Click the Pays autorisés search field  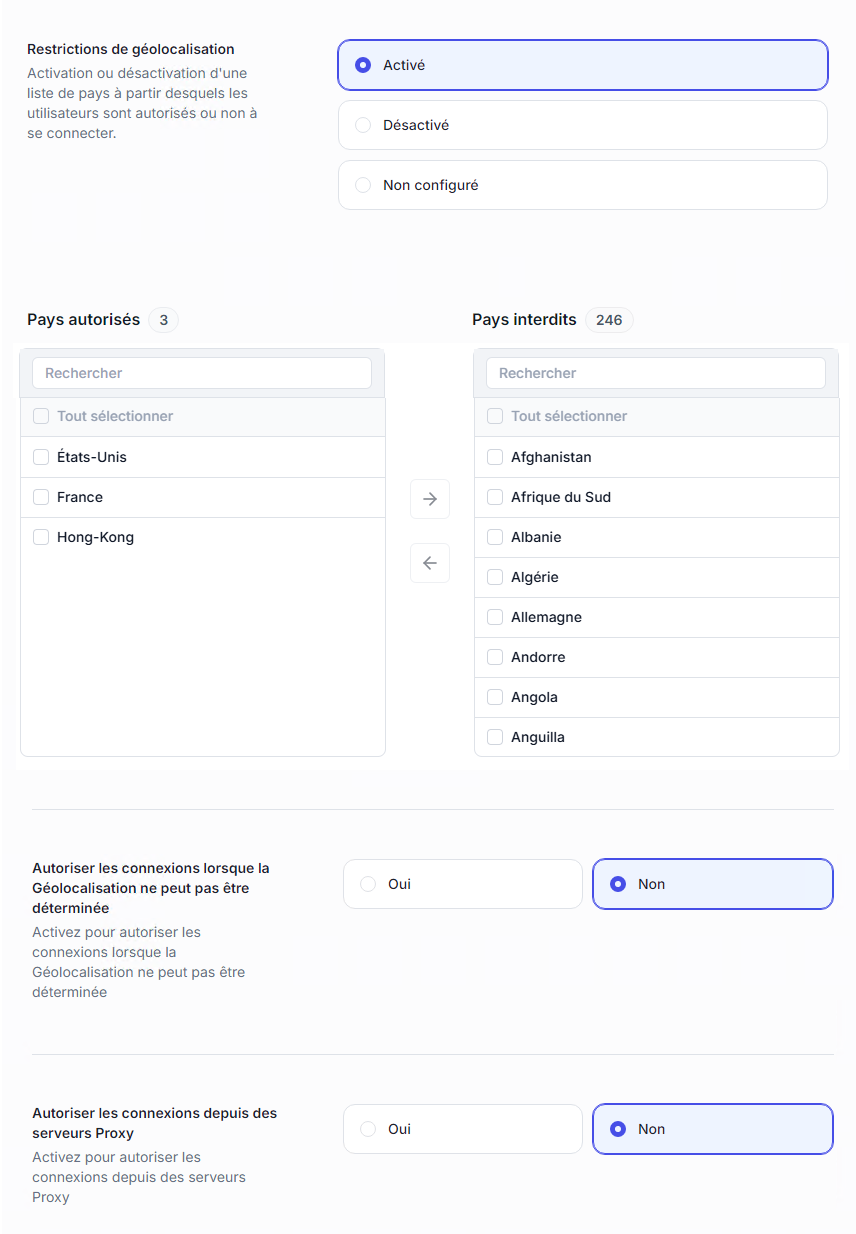click(202, 373)
